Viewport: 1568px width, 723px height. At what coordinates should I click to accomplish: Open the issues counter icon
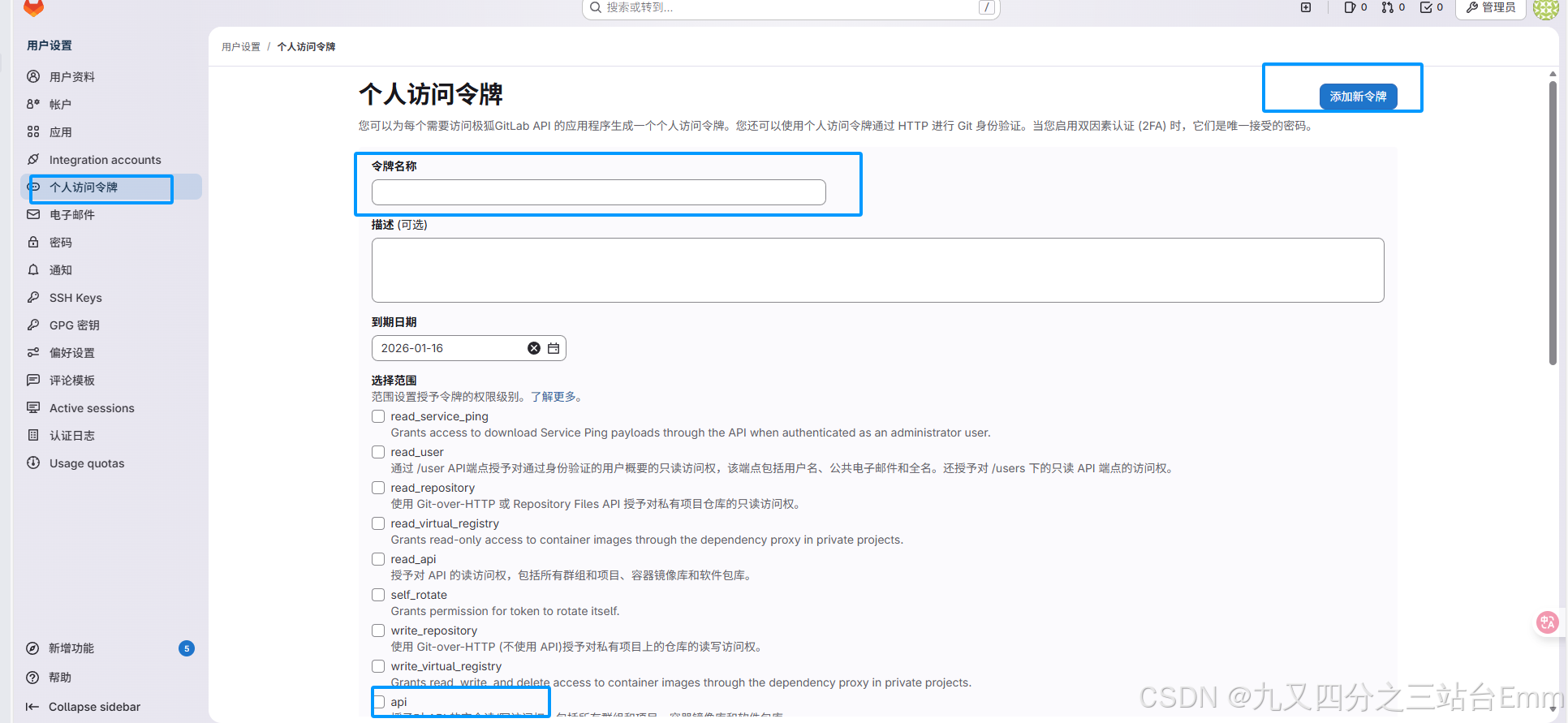coord(1355,7)
